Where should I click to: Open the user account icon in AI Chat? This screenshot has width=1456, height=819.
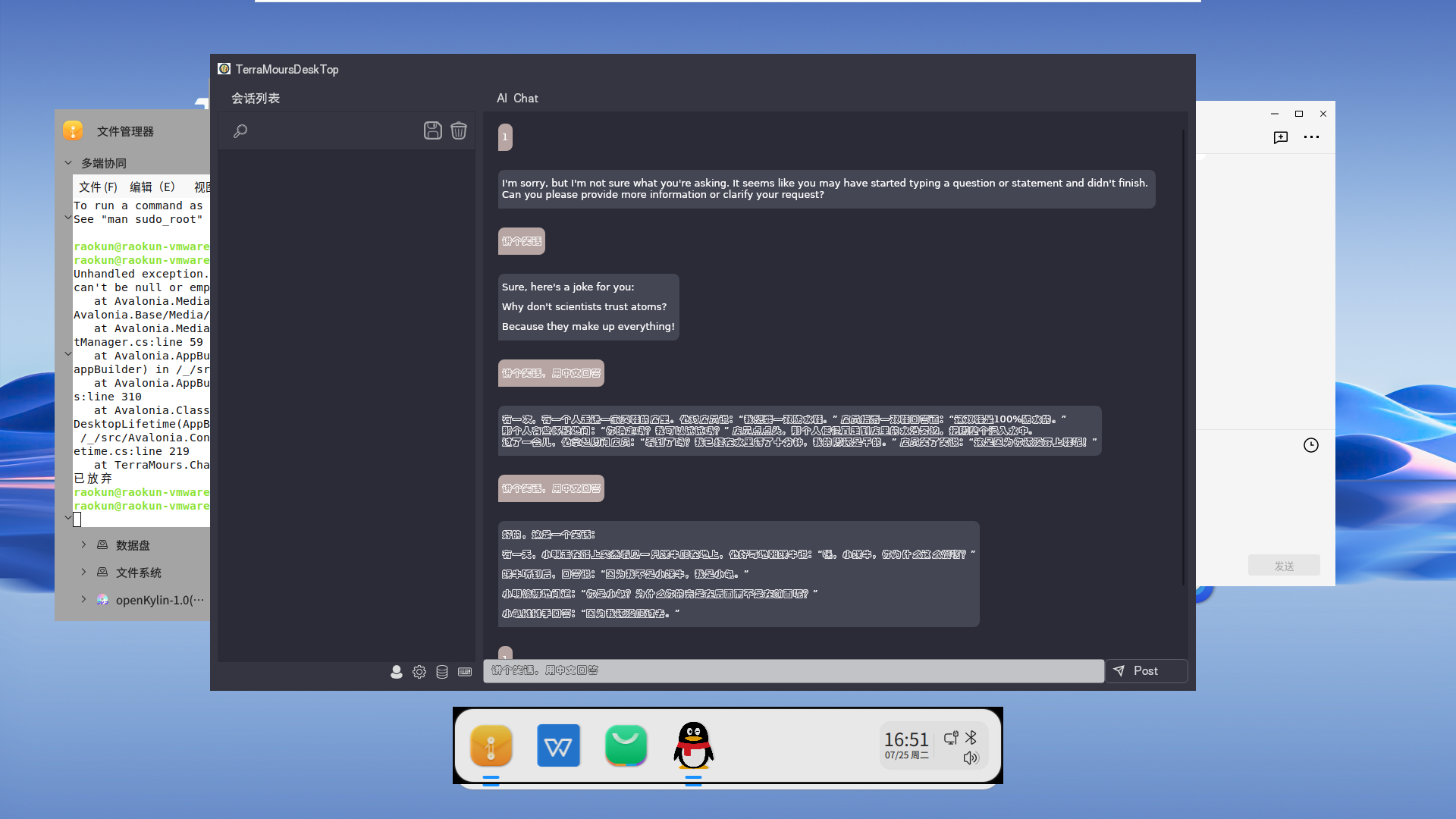(x=397, y=672)
